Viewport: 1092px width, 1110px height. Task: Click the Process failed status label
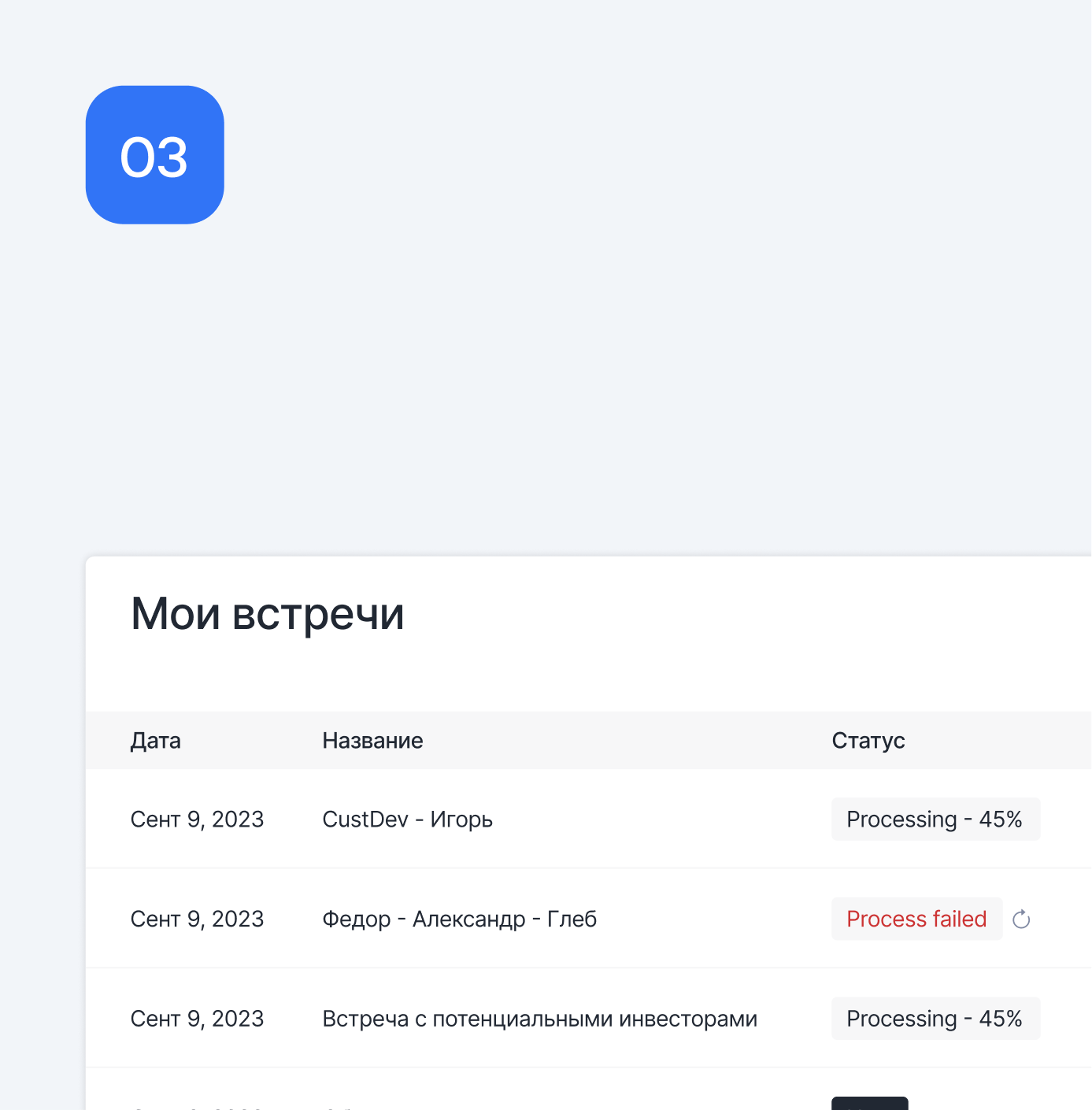tap(916, 919)
